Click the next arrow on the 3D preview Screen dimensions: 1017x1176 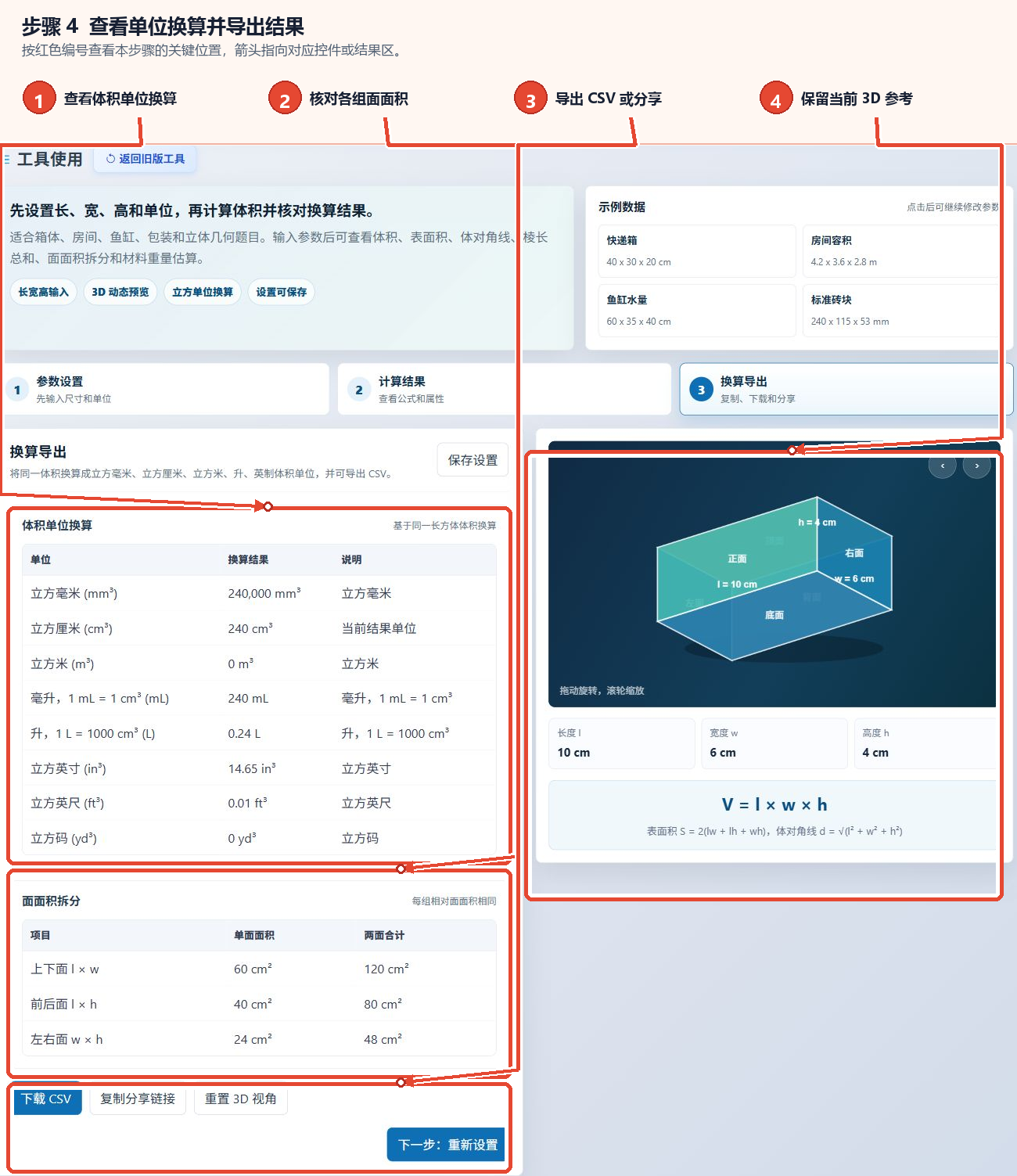pos(977,466)
